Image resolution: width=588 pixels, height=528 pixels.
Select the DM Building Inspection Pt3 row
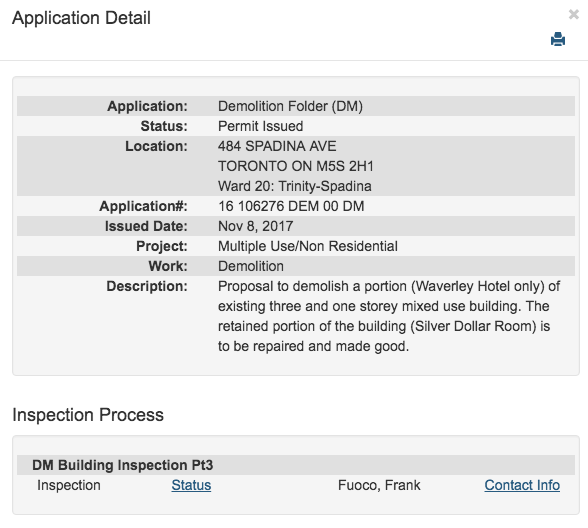296,465
